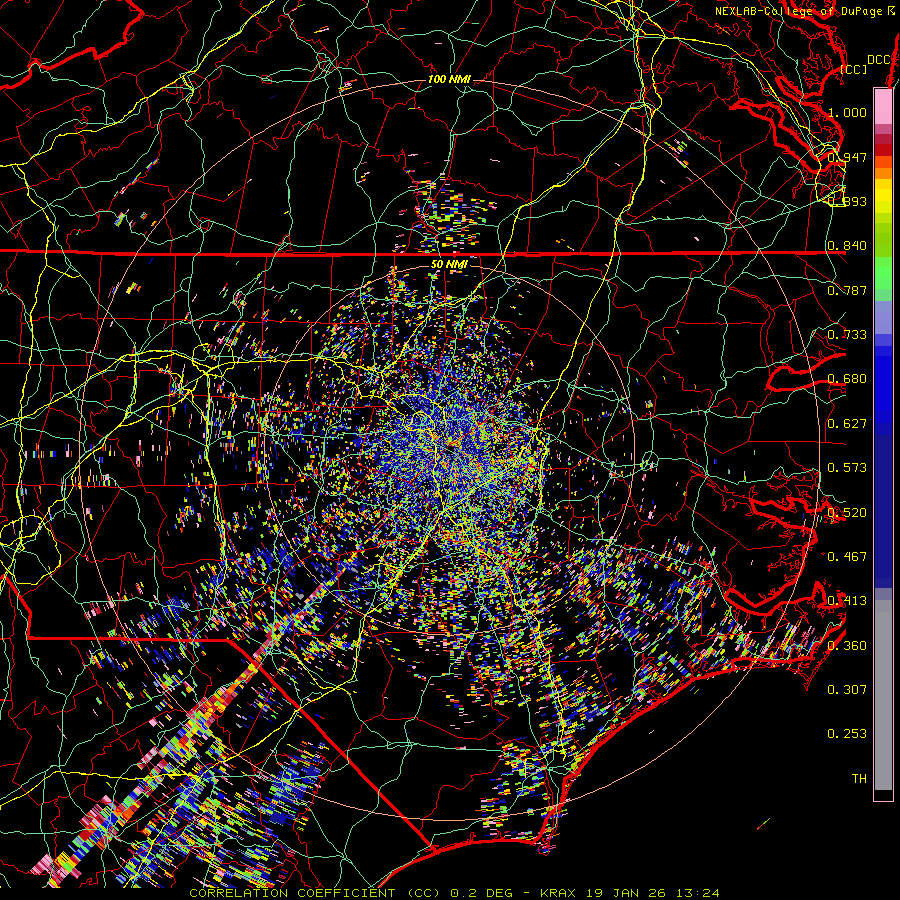Click the 0.893 scale value
Image resolution: width=900 pixels, height=900 pixels.
847,201
